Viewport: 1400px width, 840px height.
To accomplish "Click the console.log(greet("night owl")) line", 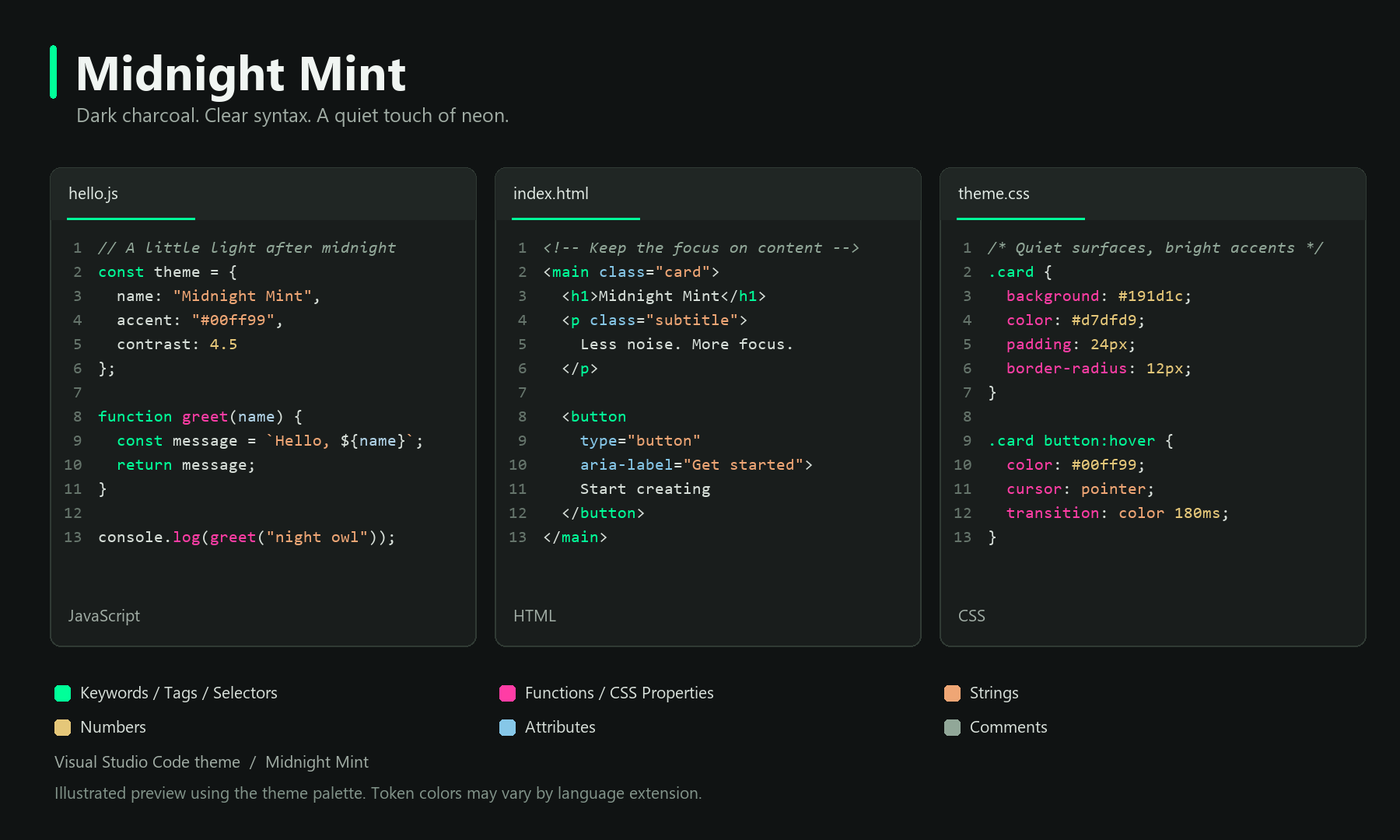I will 247,537.
